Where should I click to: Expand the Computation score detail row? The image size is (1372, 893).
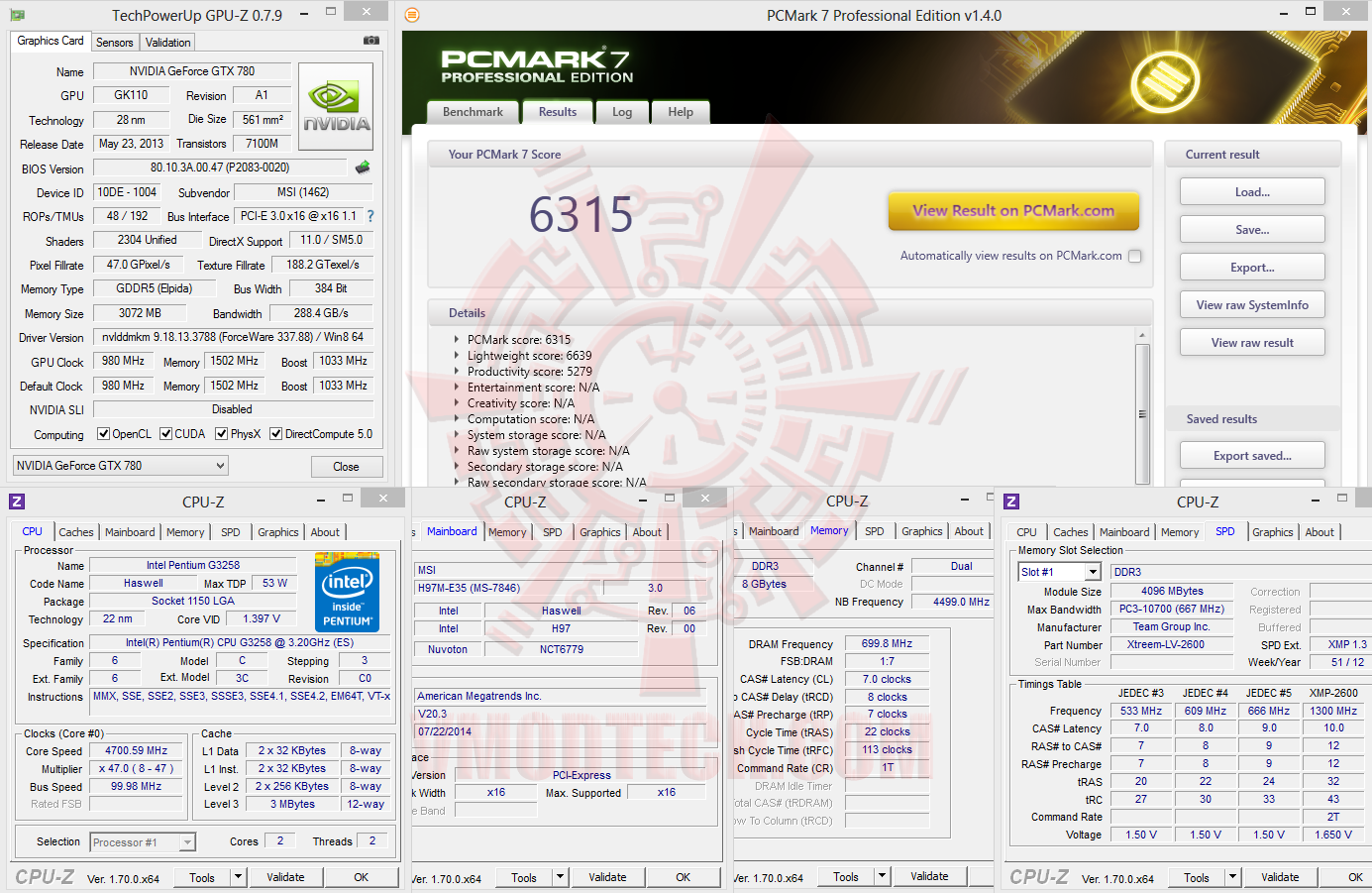pos(457,419)
